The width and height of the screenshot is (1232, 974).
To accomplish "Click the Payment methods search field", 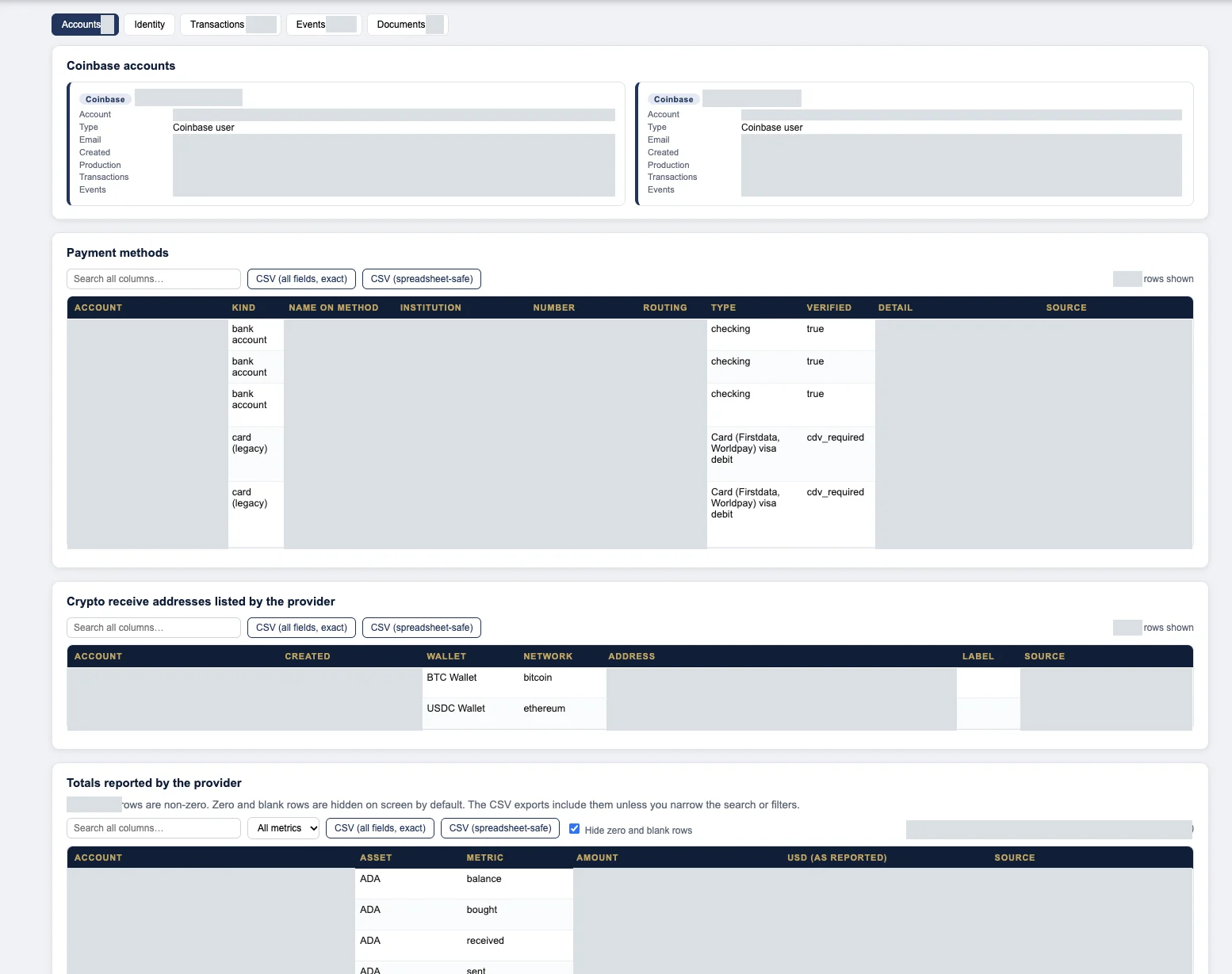I will coord(154,279).
